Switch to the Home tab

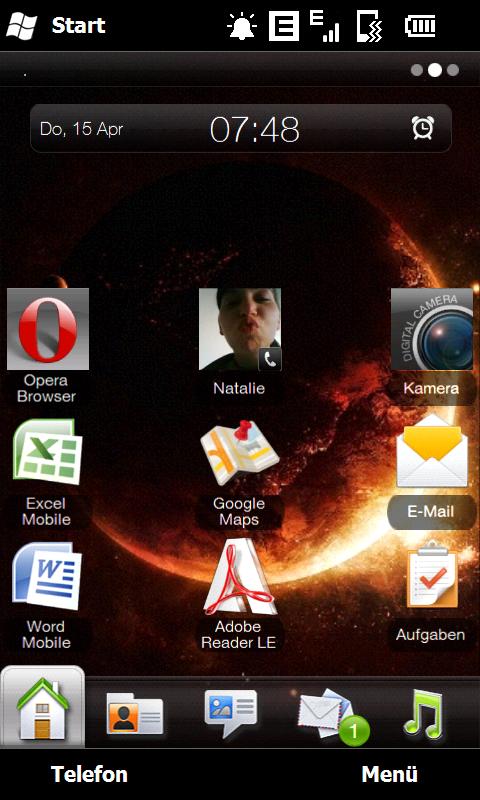[43, 707]
